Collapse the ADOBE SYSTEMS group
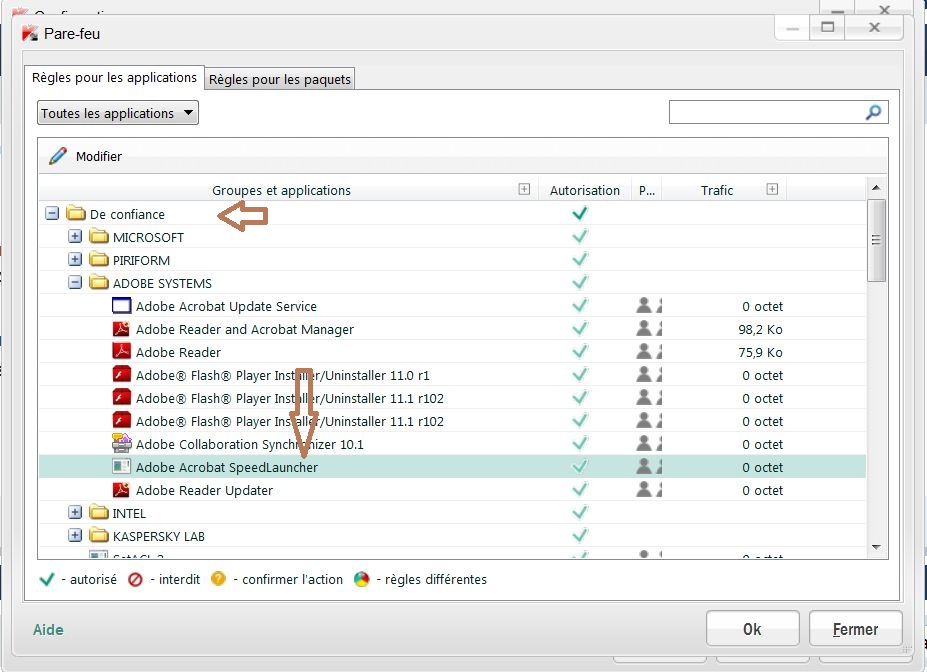Screen dimensions: 927x672 click(75, 283)
